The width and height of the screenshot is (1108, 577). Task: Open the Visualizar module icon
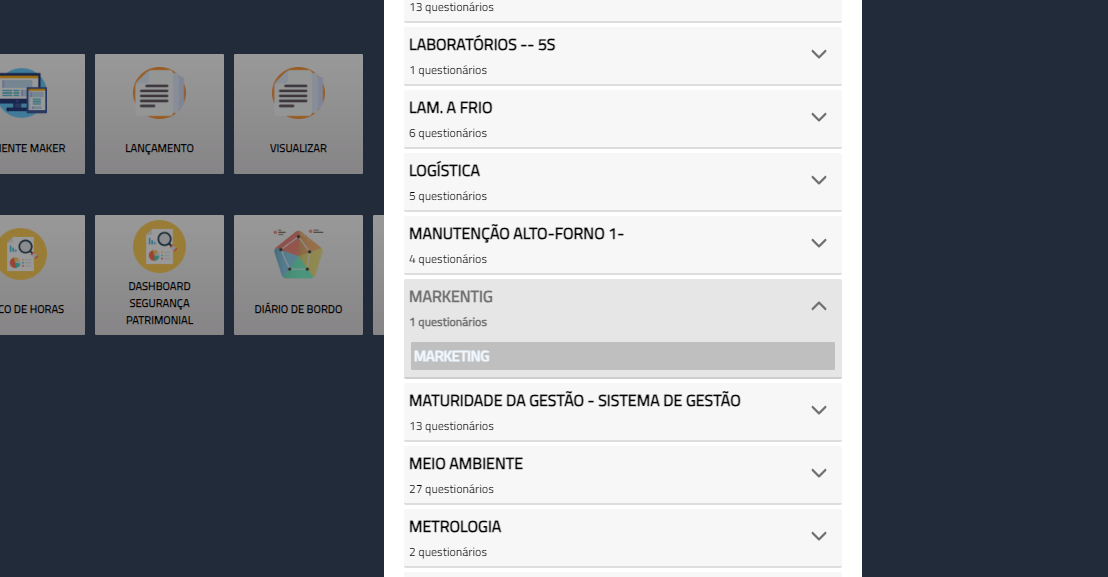298,93
